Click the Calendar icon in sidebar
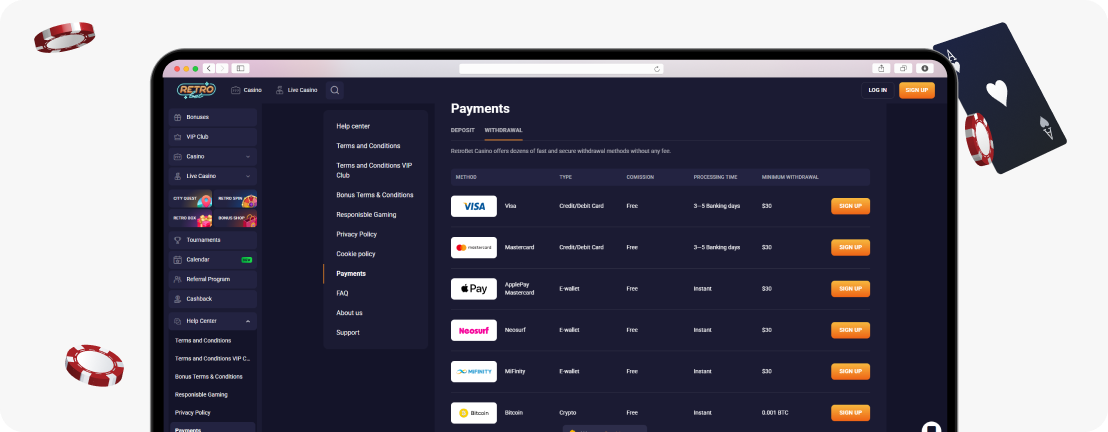The width and height of the screenshot is (1108, 432). pos(177,259)
